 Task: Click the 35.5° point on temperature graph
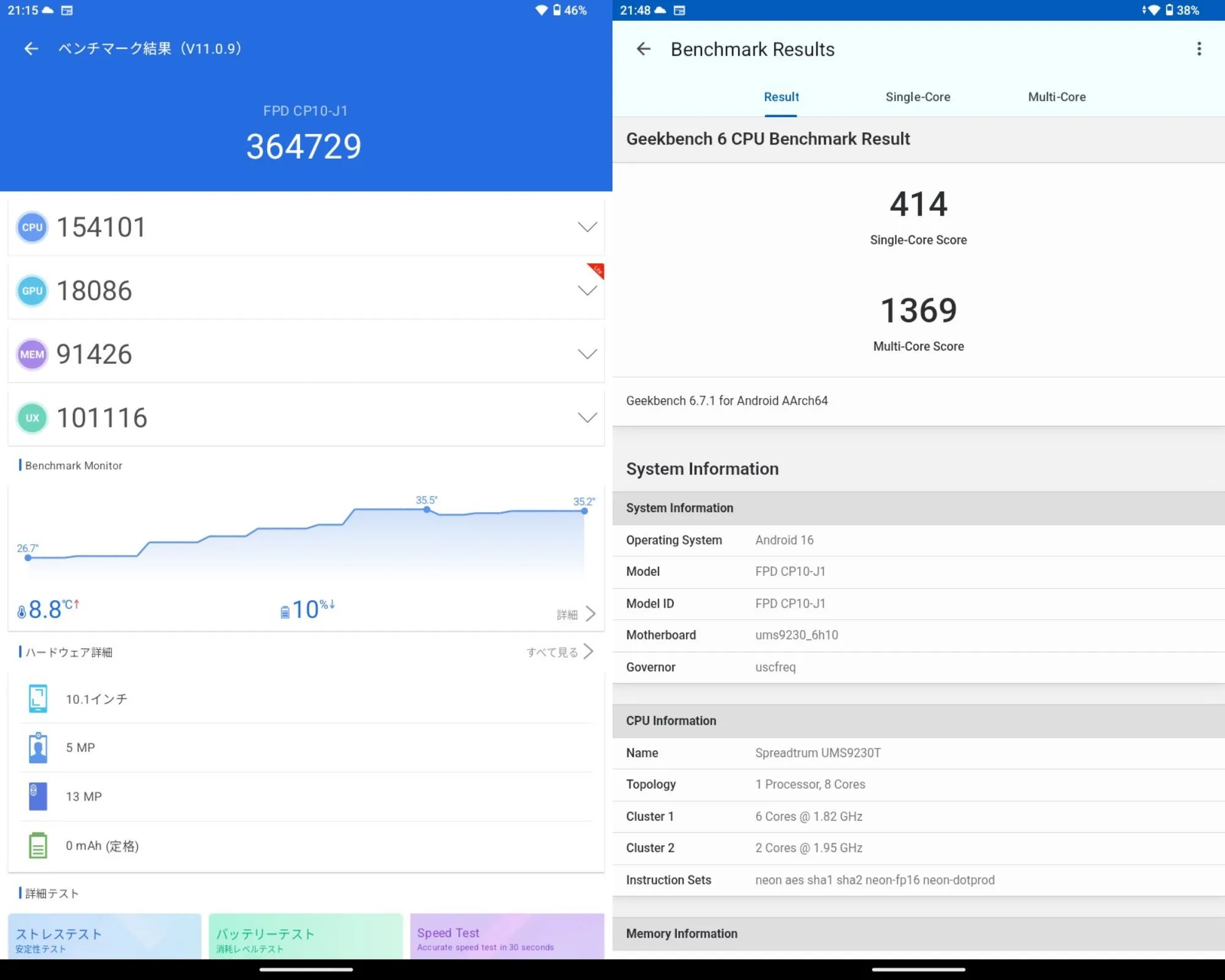pos(427,510)
